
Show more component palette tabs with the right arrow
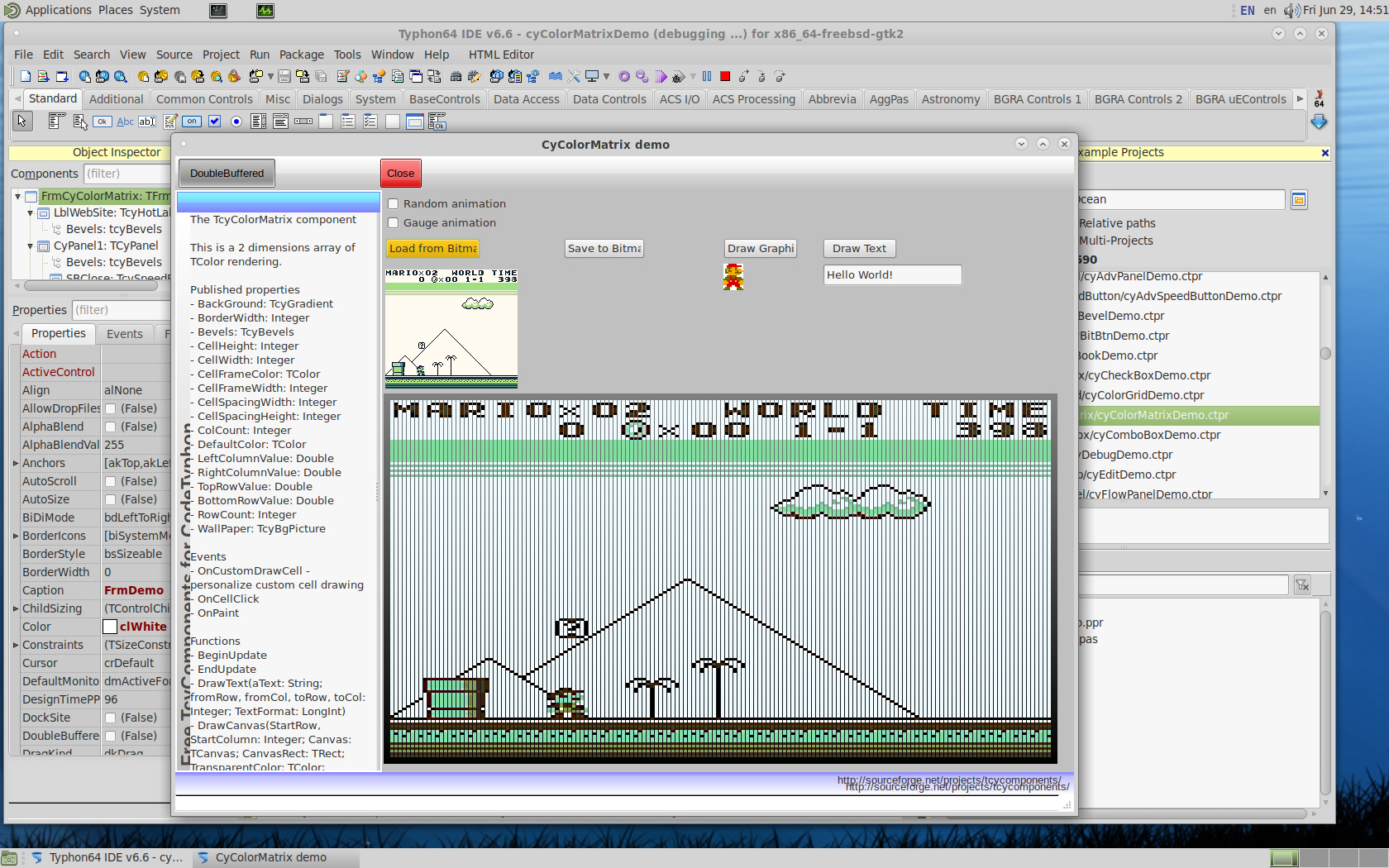coord(1300,98)
